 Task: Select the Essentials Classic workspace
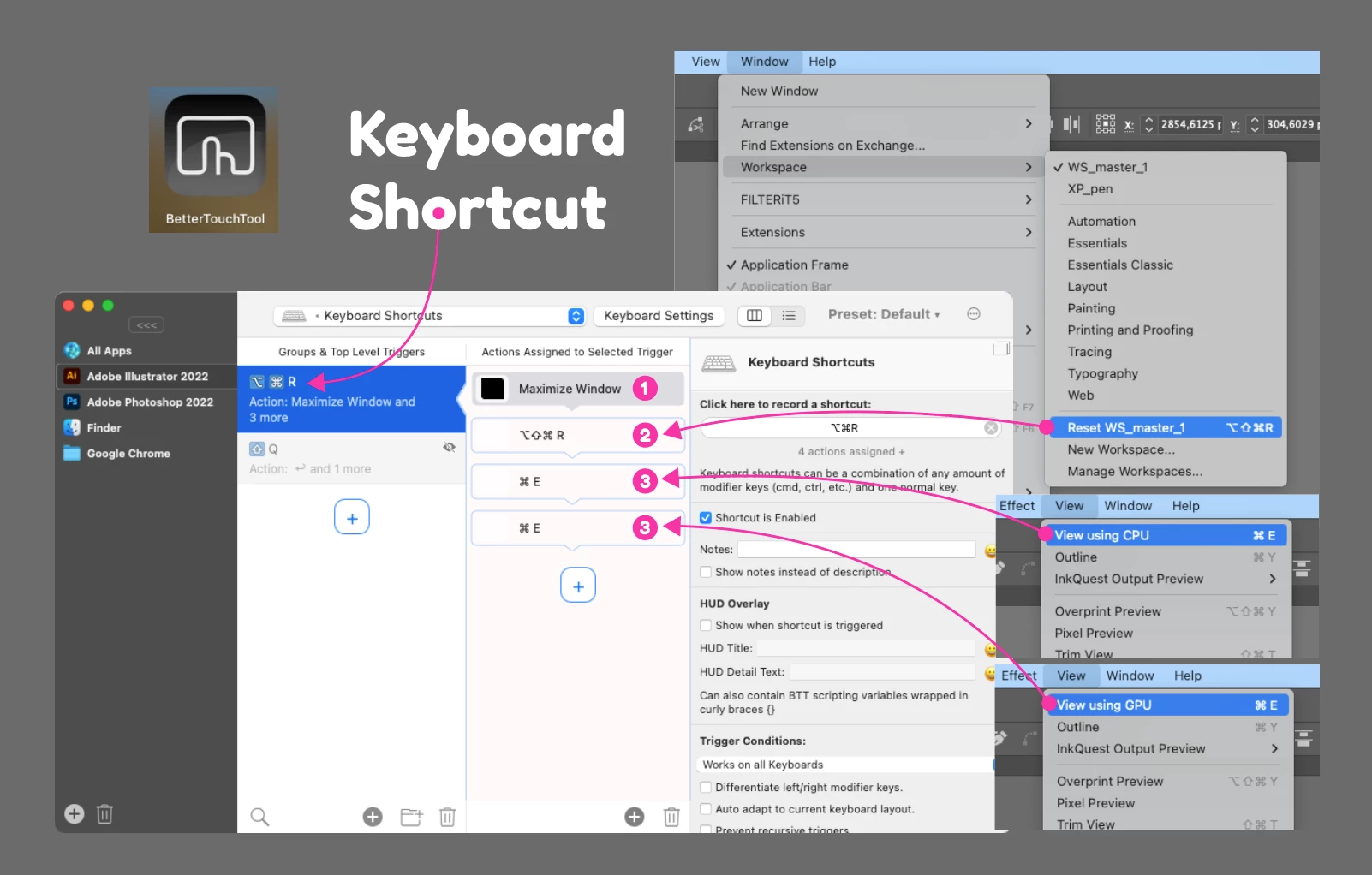[1166, 265]
